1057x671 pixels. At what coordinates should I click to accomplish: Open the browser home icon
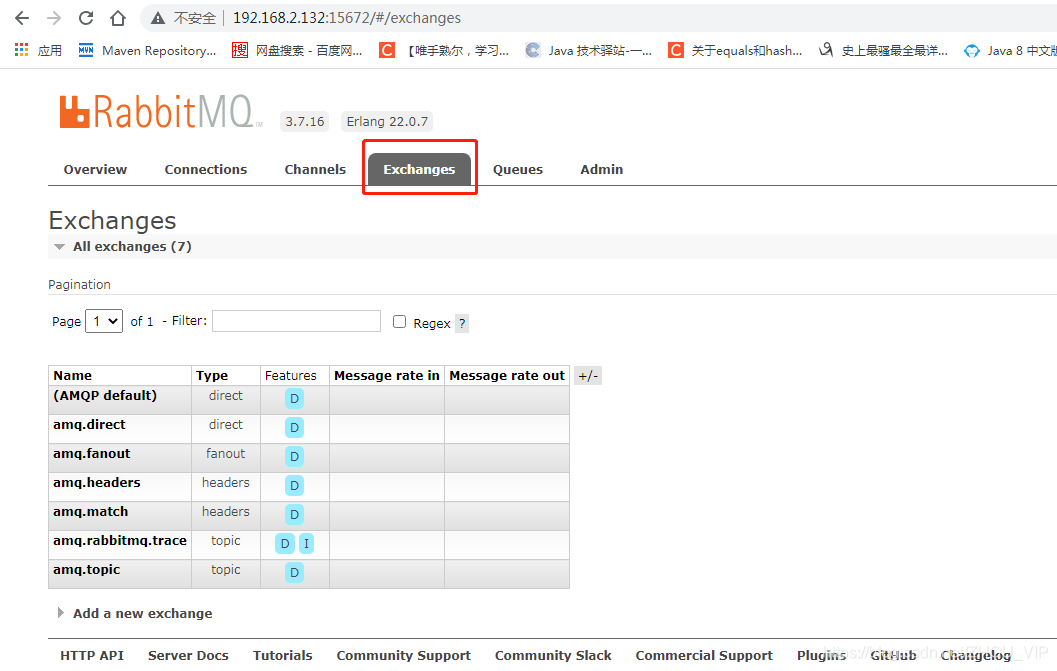(118, 18)
